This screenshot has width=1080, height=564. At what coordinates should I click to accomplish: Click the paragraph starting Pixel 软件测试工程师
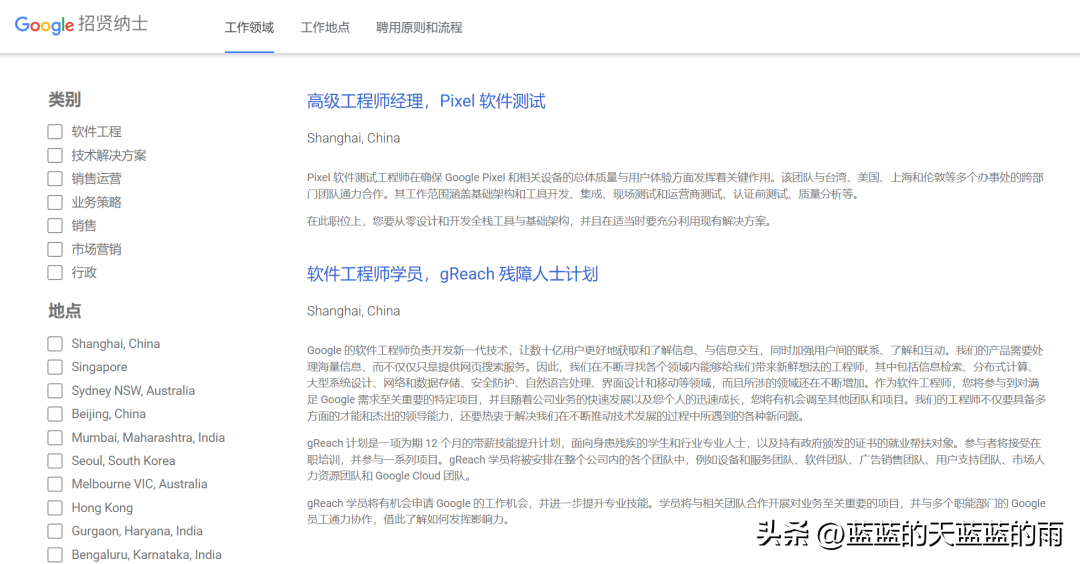tap(675, 186)
